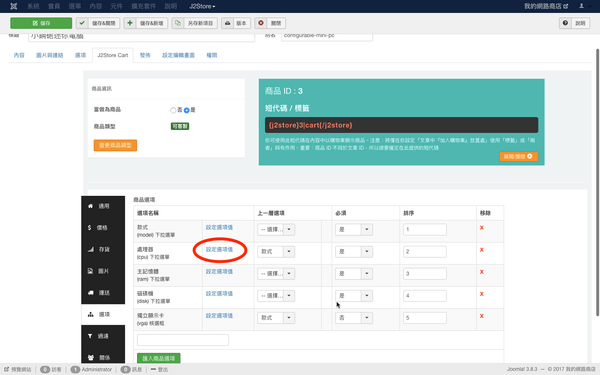This screenshot has height=375, width=600.
Task: Open the J2Store top menu
Action: coord(202,6)
